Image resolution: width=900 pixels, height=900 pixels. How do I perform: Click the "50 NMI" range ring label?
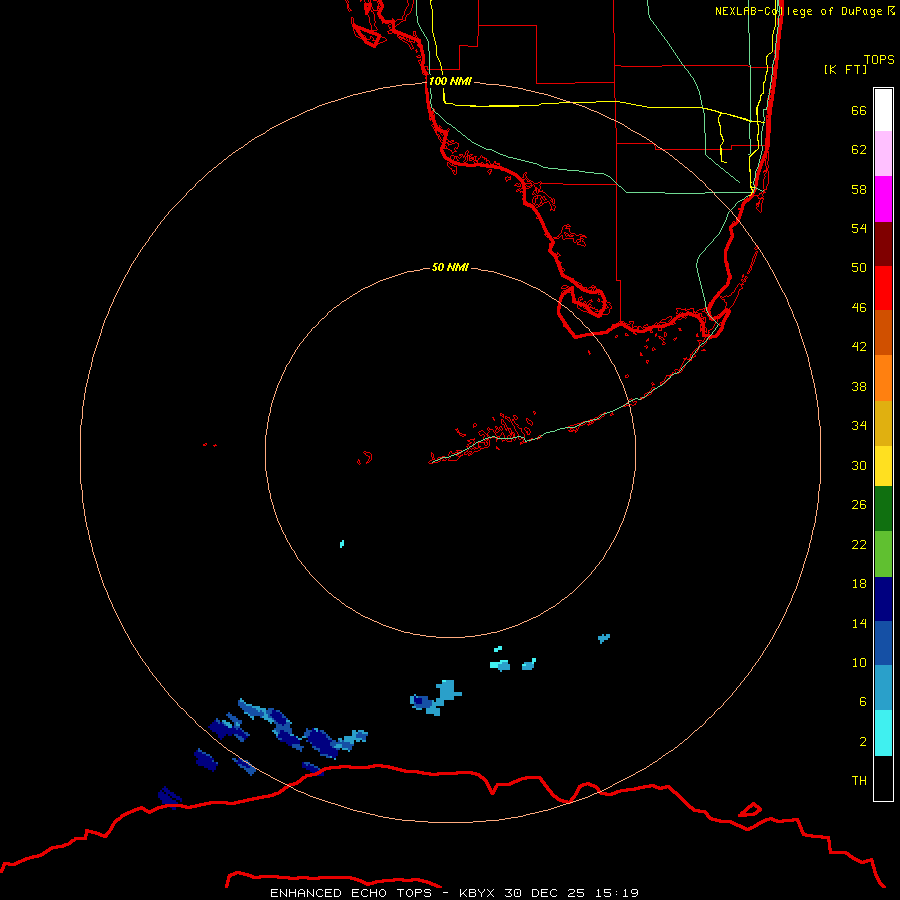pyautogui.click(x=450, y=267)
